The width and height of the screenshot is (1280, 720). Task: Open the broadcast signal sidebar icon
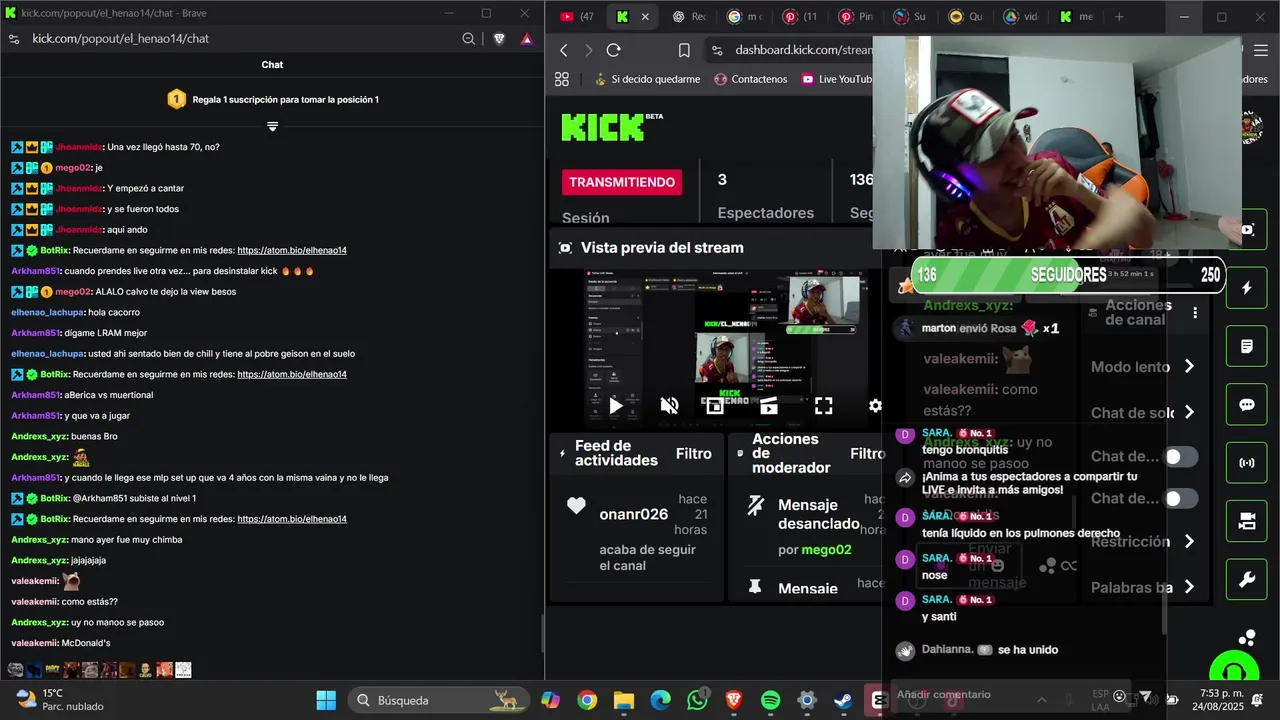1247,463
